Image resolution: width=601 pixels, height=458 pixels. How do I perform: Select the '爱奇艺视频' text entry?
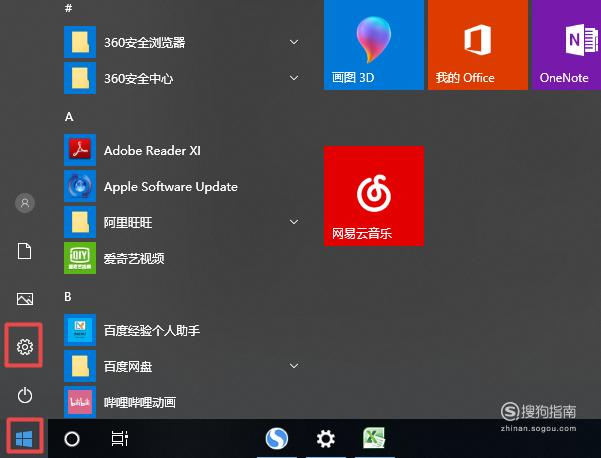coord(134,259)
